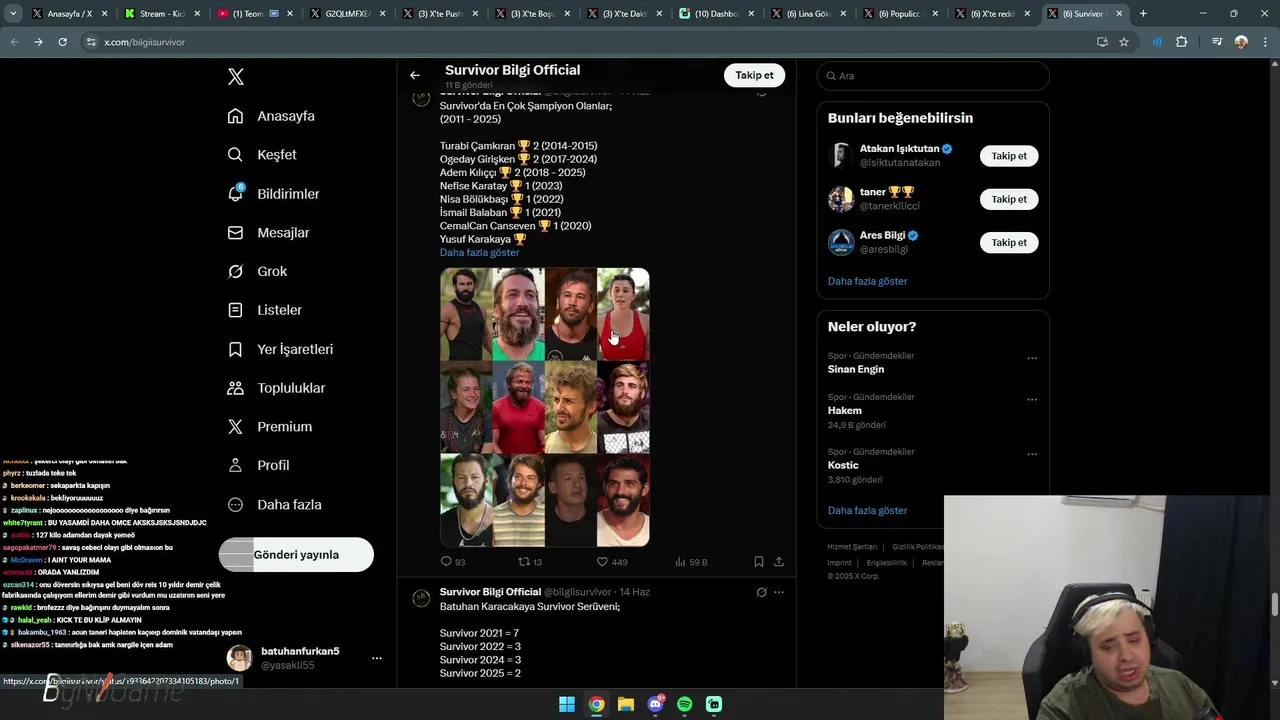Click the share icon on champions post
Image resolution: width=1280 pixels, height=720 pixels.
[779, 562]
